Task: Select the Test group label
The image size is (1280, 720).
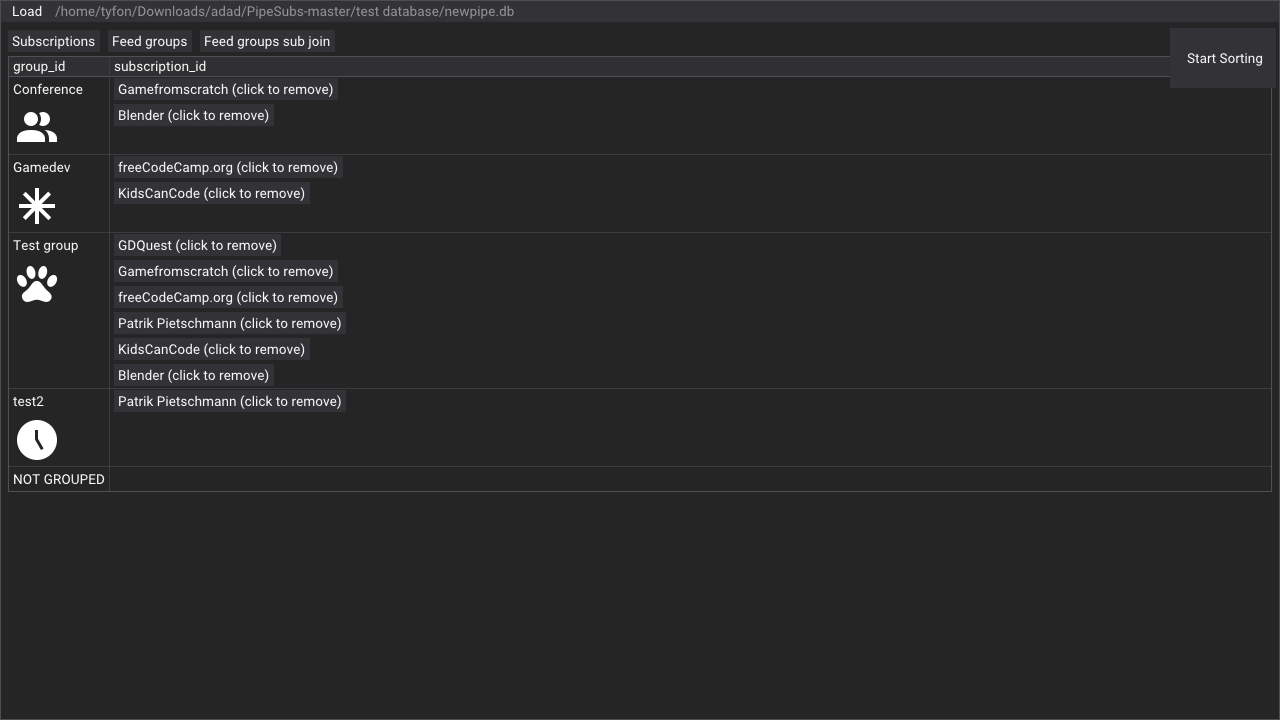Action: click(x=45, y=245)
